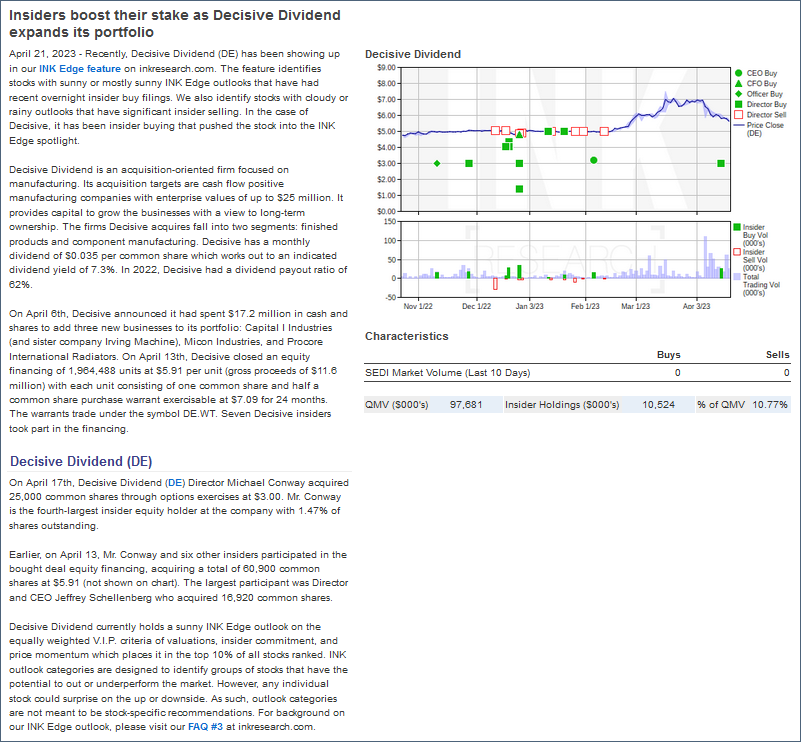
Task: Click the 'Characteristics' heading
Action: coord(407,336)
